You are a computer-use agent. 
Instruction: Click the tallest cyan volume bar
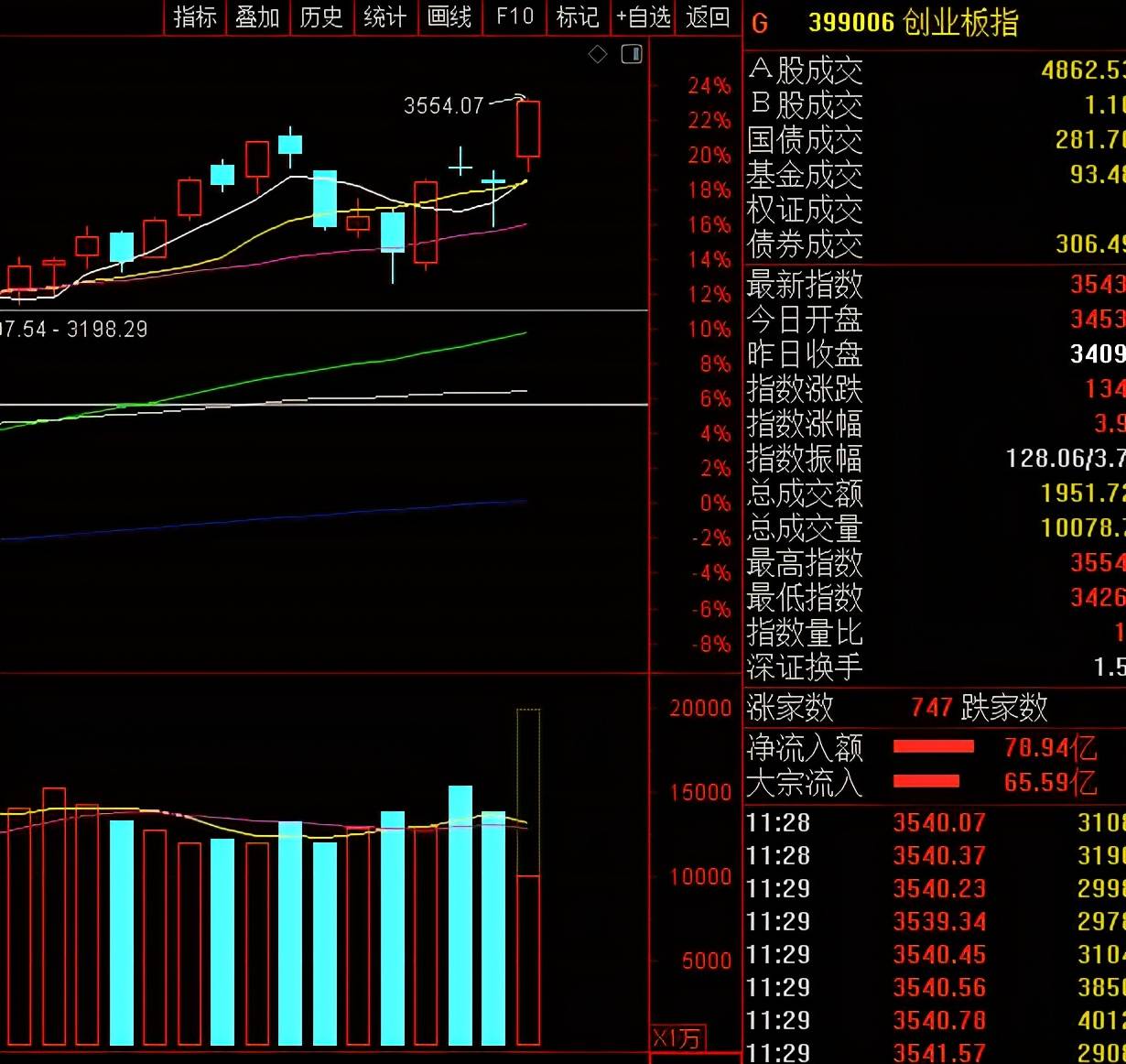tap(460, 915)
